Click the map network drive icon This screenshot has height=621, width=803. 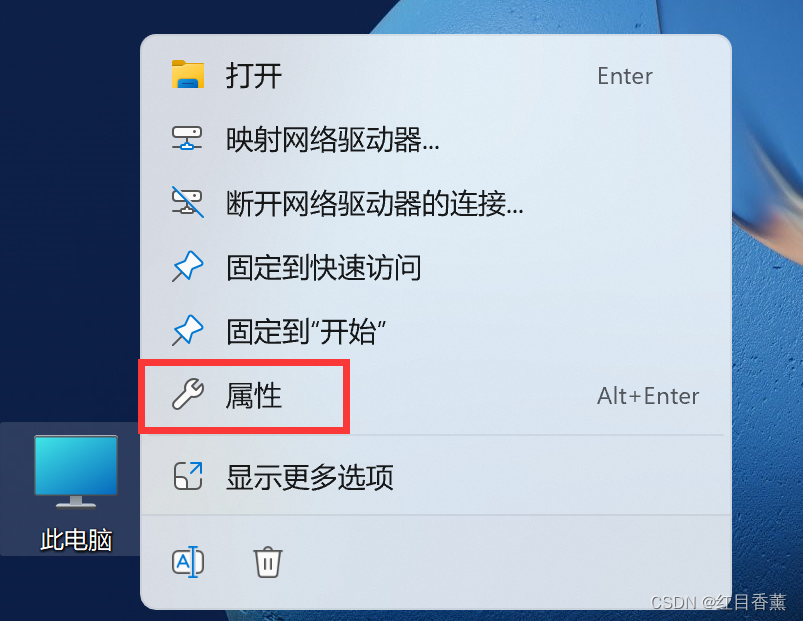click(x=187, y=139)
